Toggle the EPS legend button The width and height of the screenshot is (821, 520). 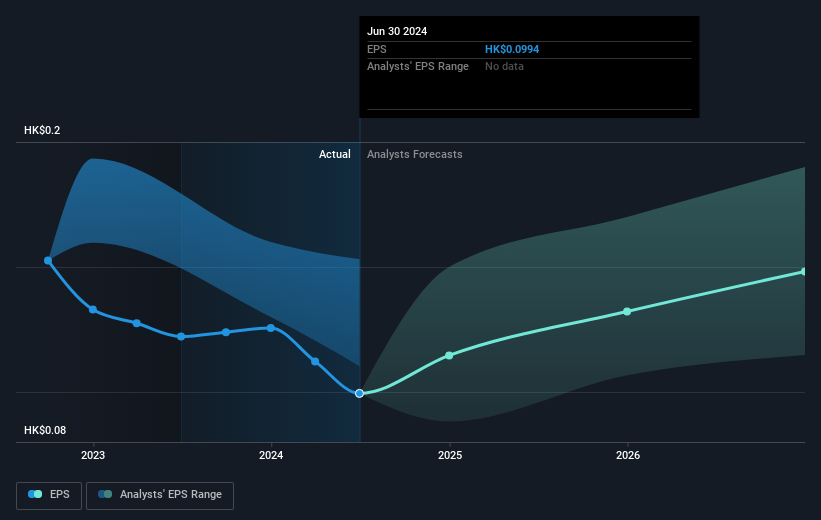click(x=49, y=495)
